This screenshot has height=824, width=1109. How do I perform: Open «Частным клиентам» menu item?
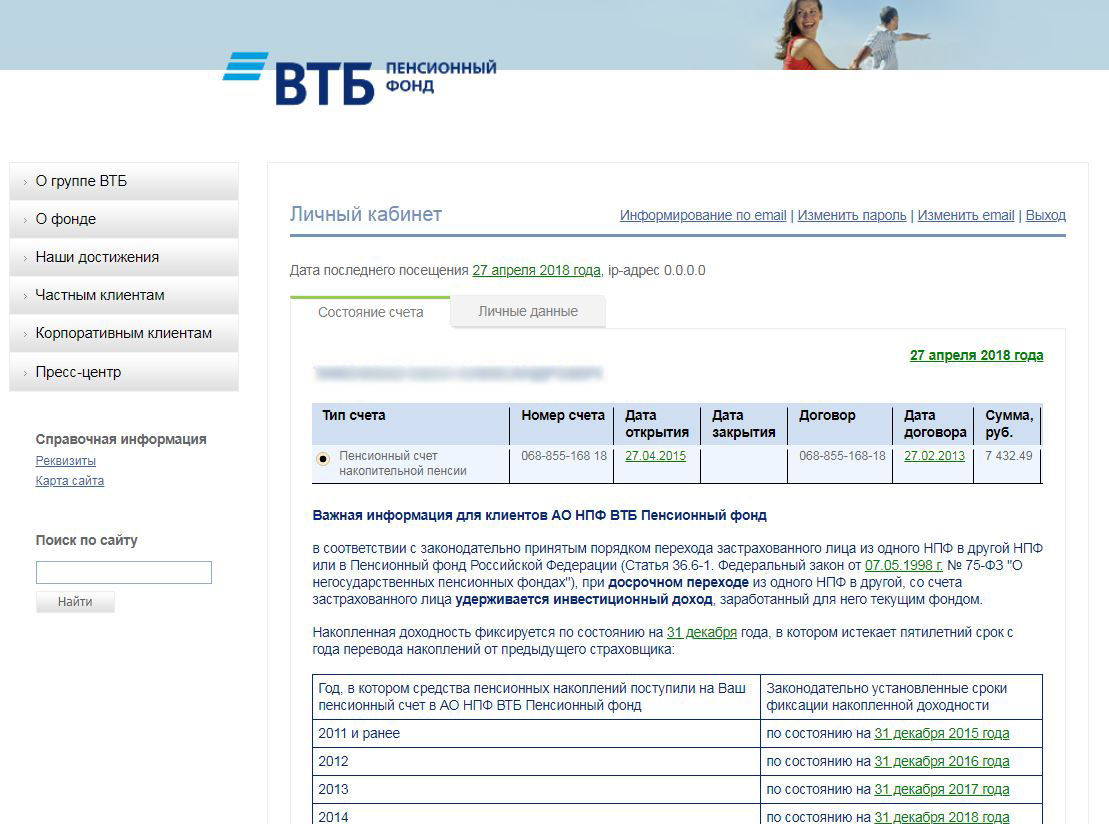tap(124, 296)
